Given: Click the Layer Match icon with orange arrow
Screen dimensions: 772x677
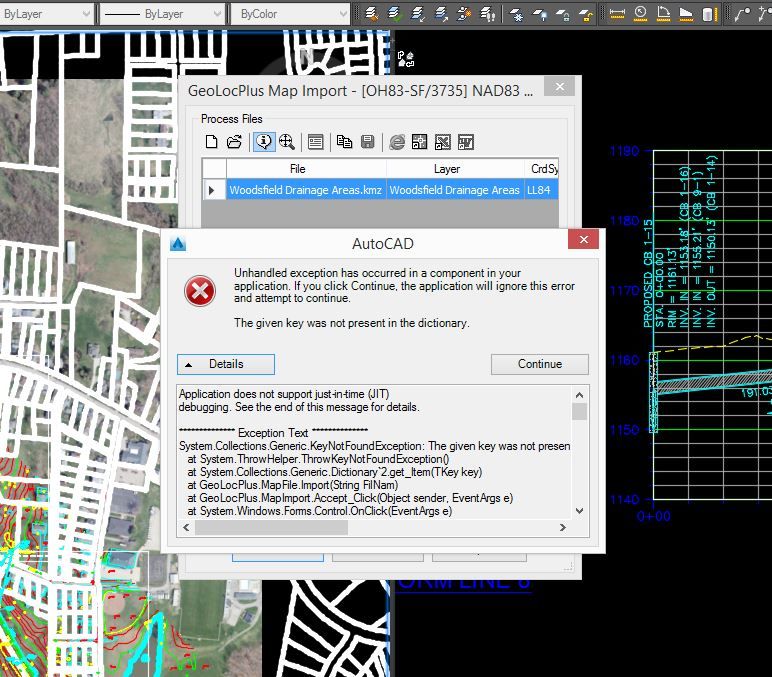Looking at the screenshot, I should point(372,14).
